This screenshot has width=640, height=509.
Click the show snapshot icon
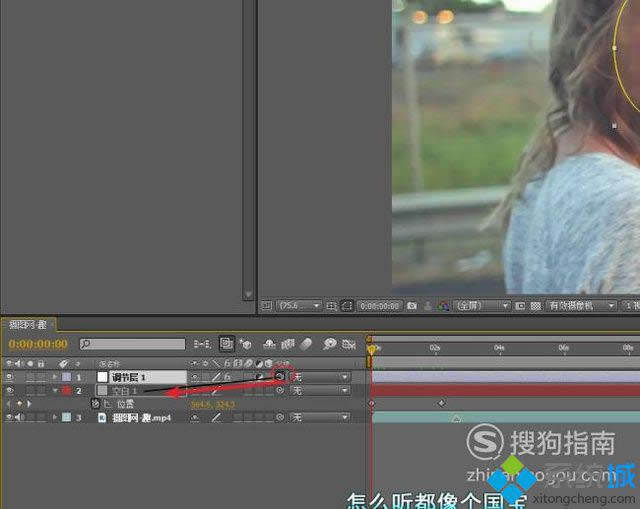pyautogui.click(x=427, y=306)
